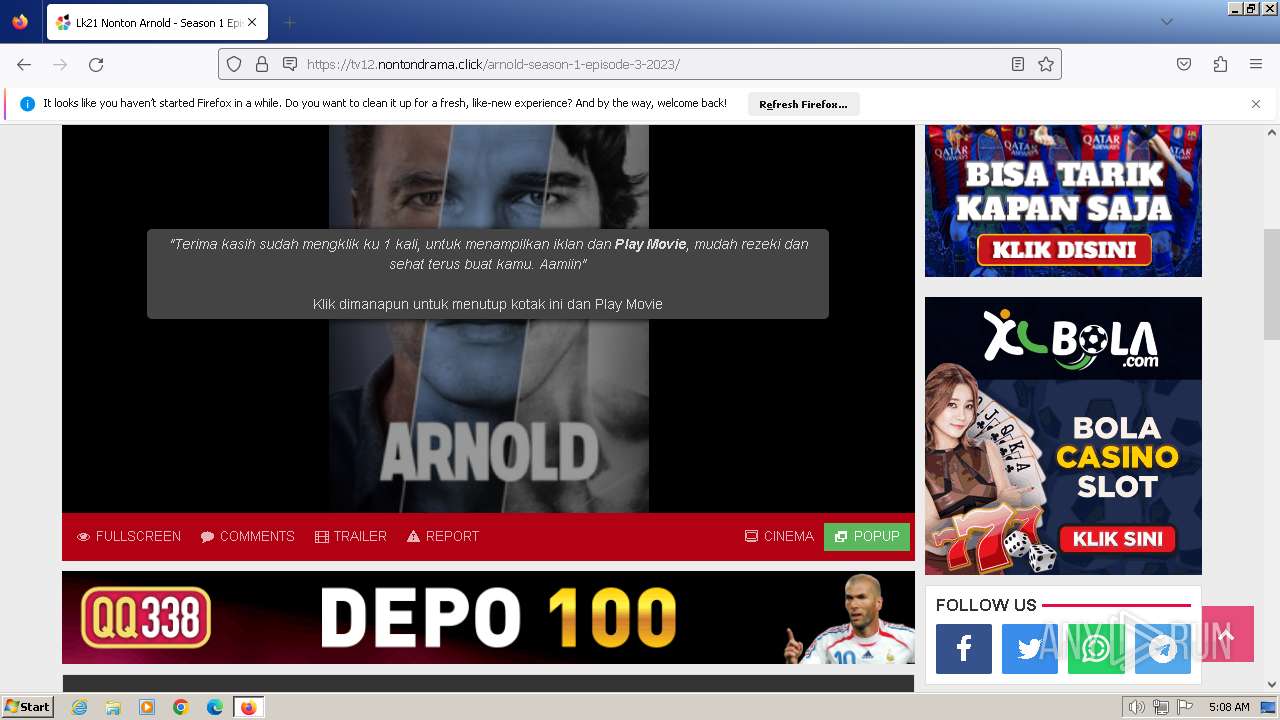Open the tracking protection shield icon
The width and height of the screenshot is (1280, 720).
point(234,64)
